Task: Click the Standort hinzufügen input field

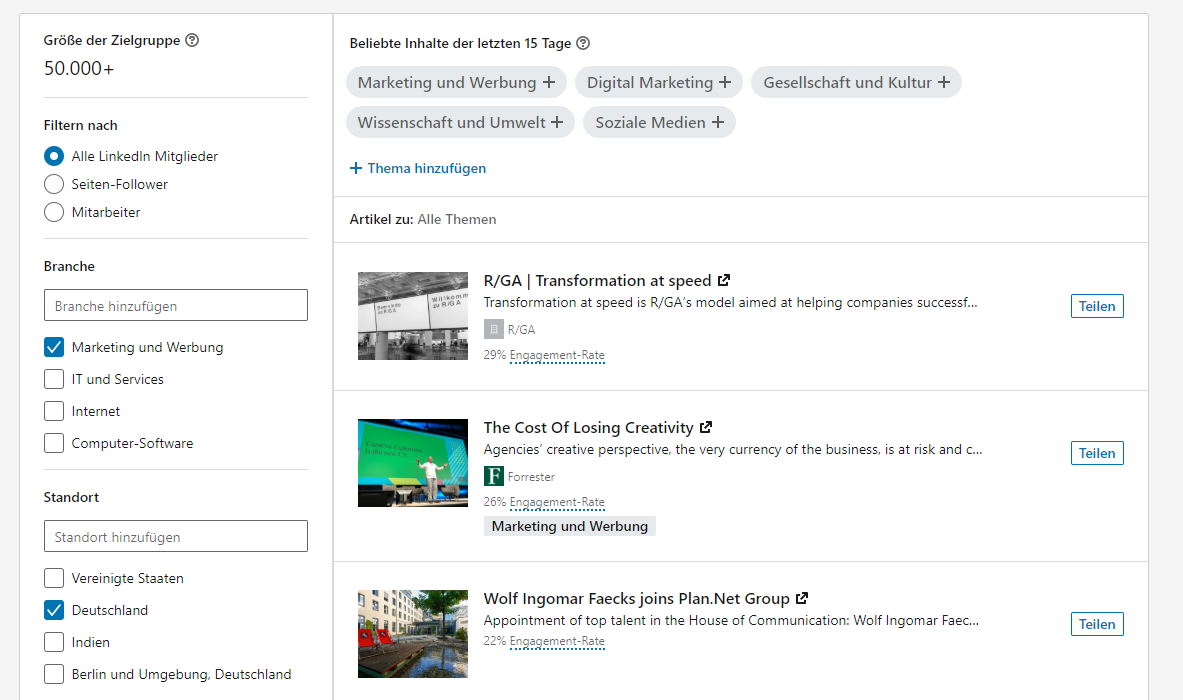Action: (176, 537)
